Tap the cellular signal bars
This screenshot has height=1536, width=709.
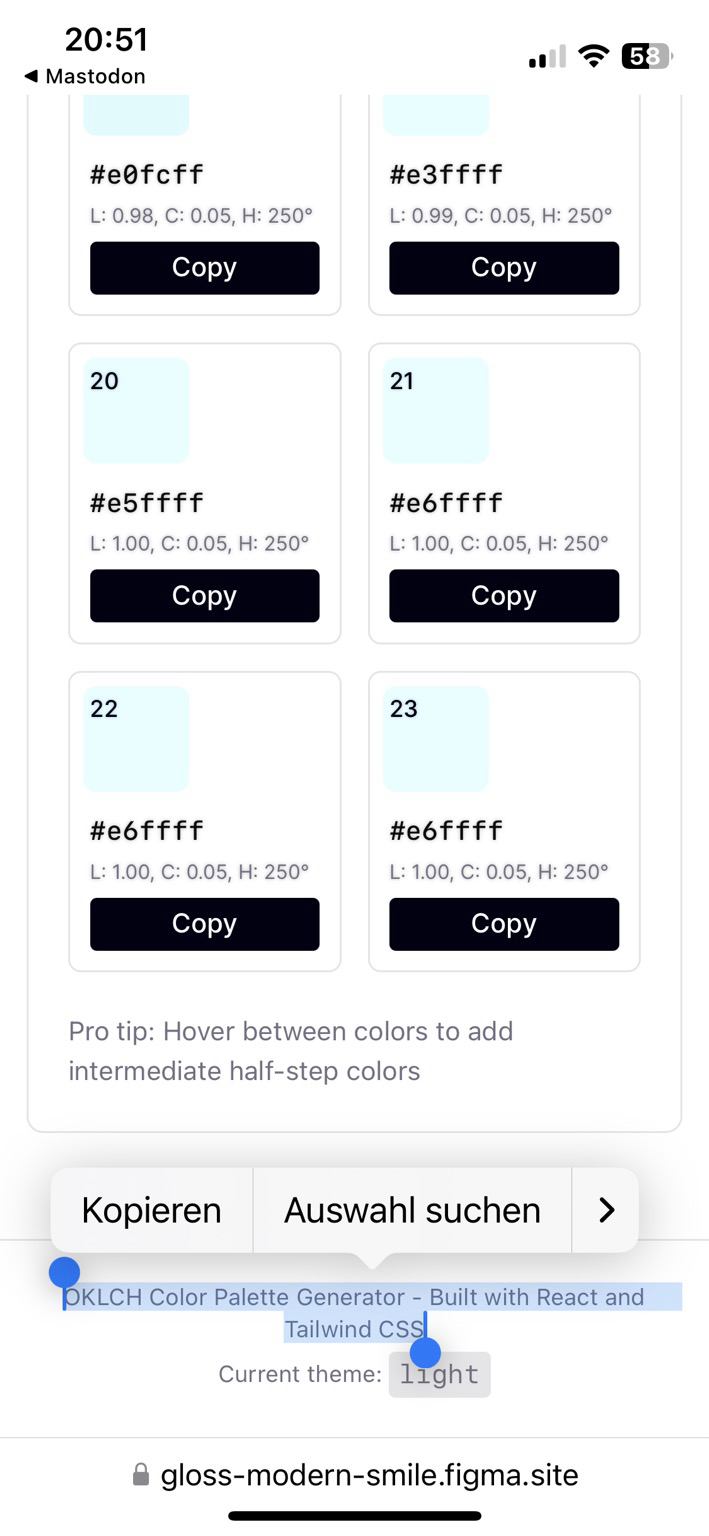pos(547,57)
